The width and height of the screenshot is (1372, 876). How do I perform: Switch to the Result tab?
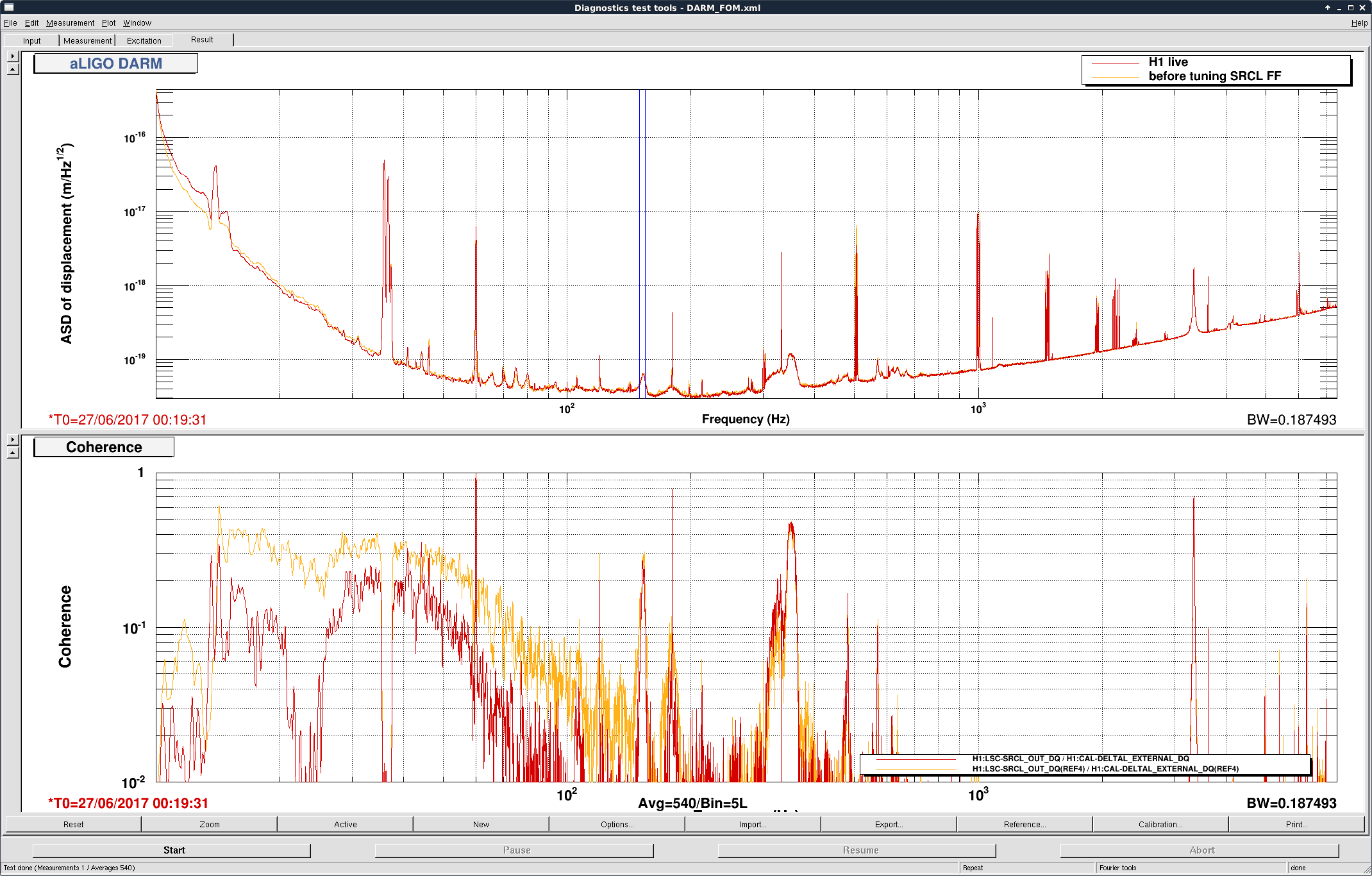click(x=202, y=40)
